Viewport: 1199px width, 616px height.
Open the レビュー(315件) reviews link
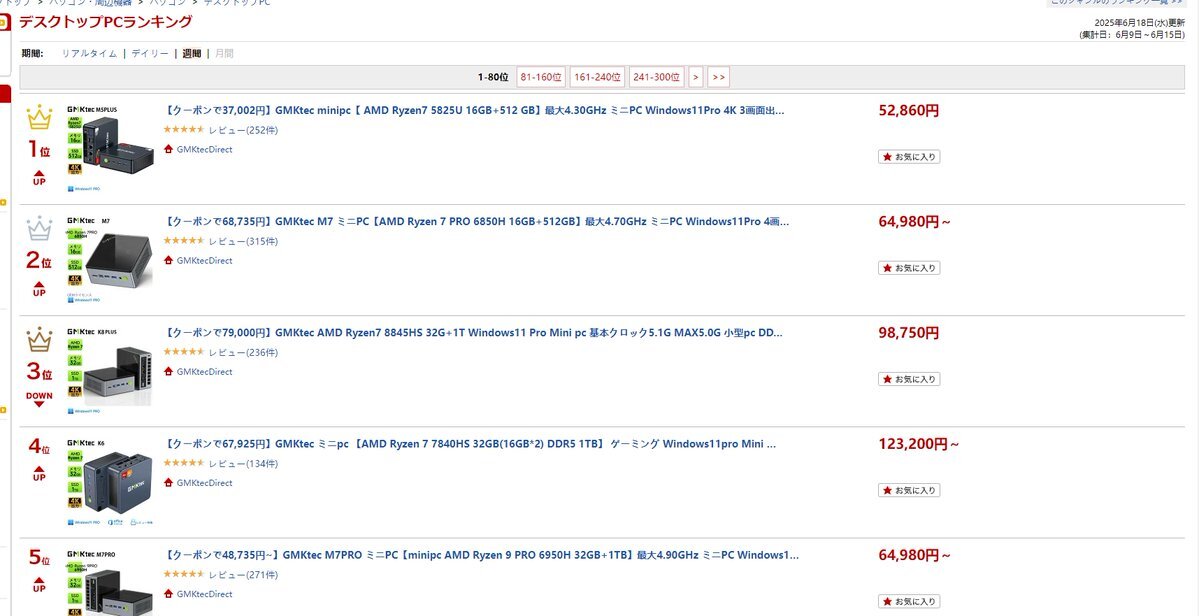[x=243, y=242]
